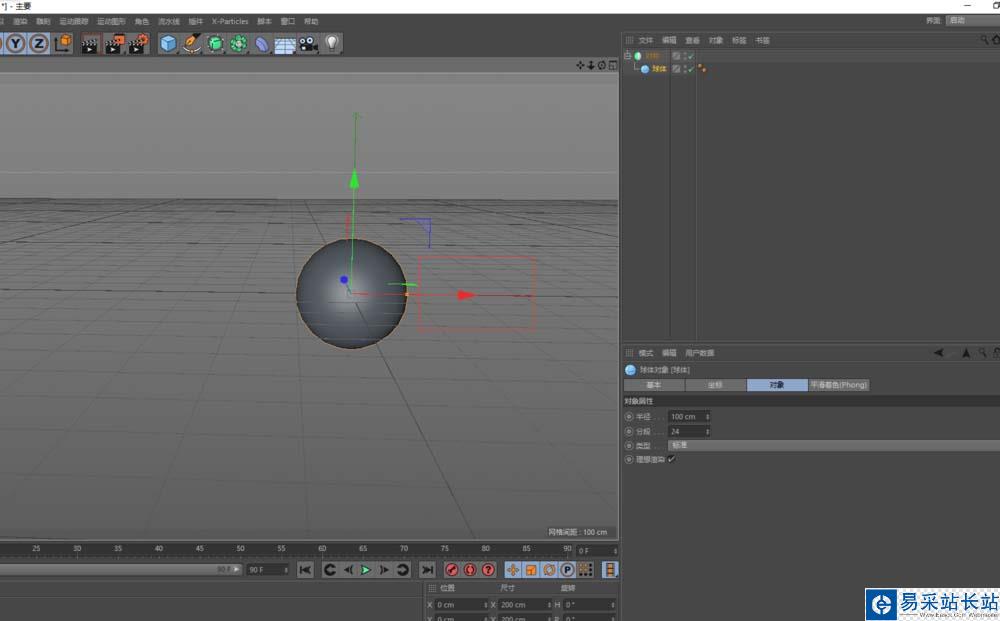
Task: Toggle the Z axis lock button
Action: [39, 43]
